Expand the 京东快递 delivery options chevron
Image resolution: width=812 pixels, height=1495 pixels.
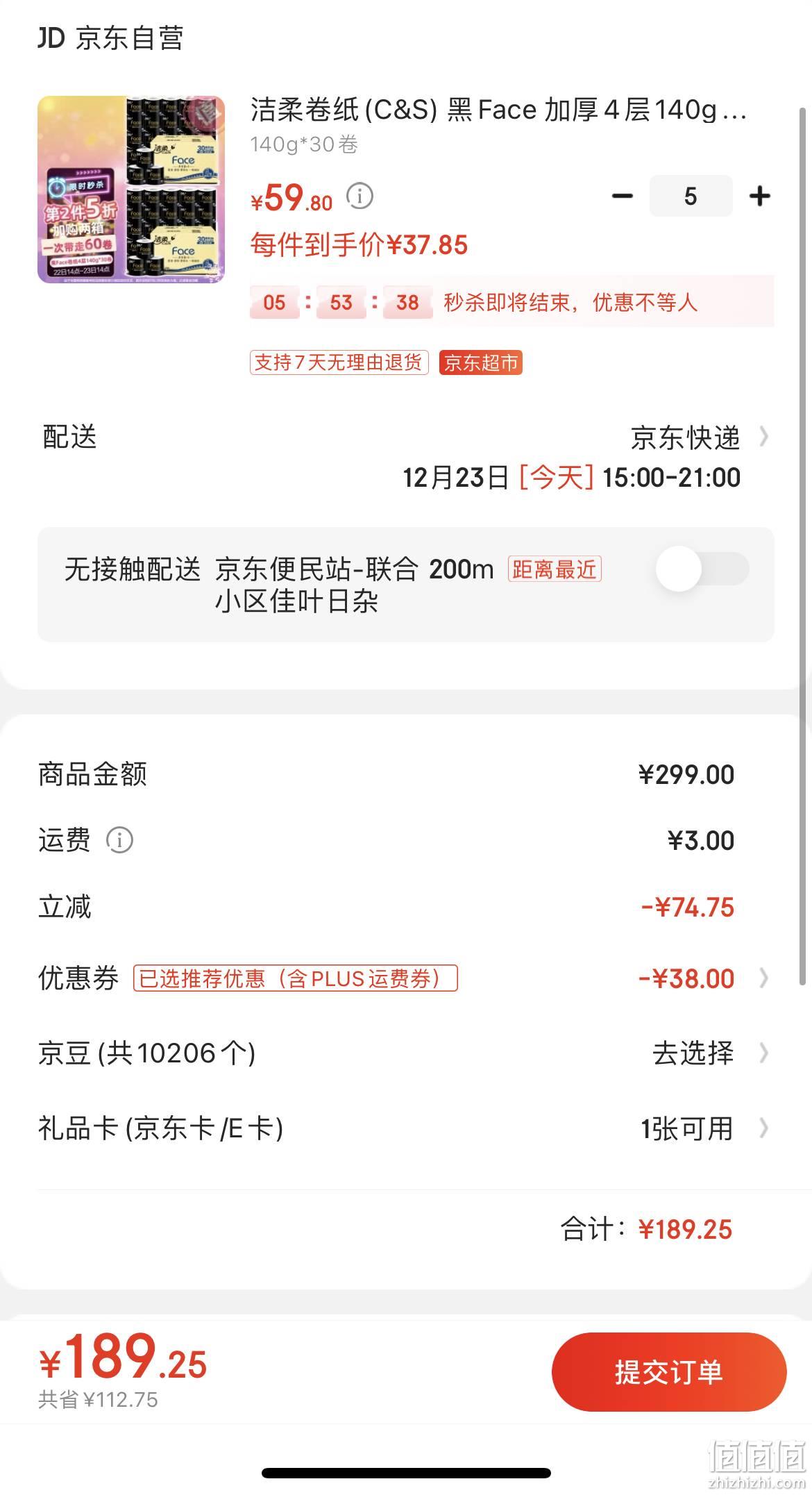tap(764, 437)
